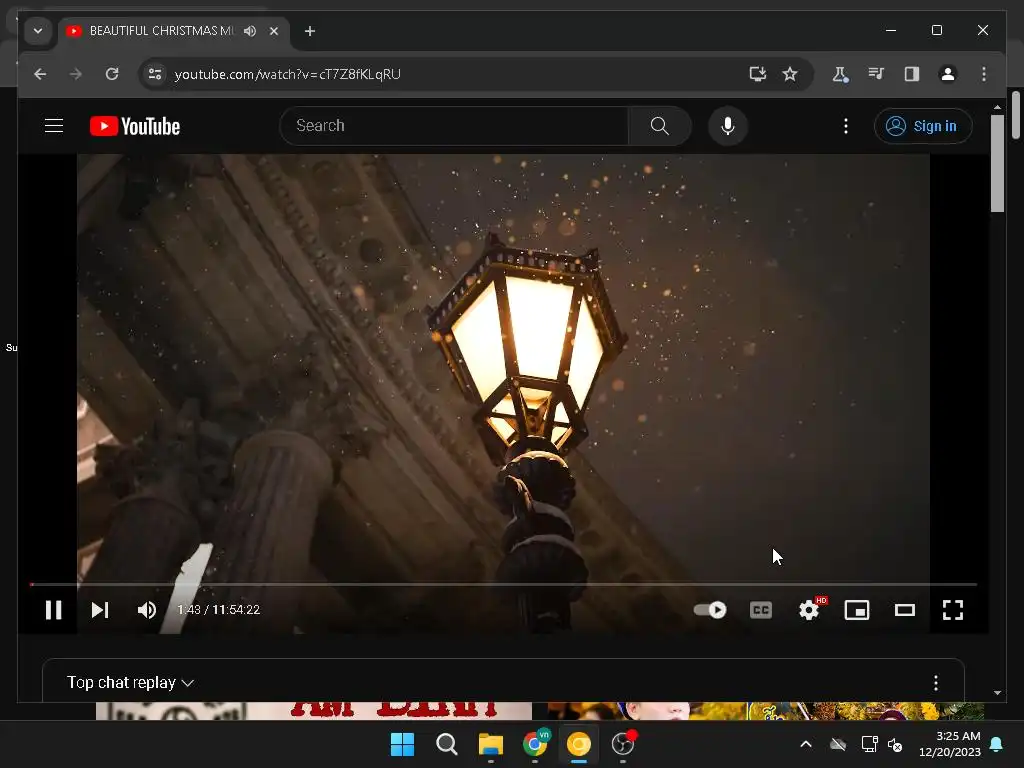Open a new browser tab
Image resolution: width=1024 pixels, height=768 pixels.
(310, 31)
